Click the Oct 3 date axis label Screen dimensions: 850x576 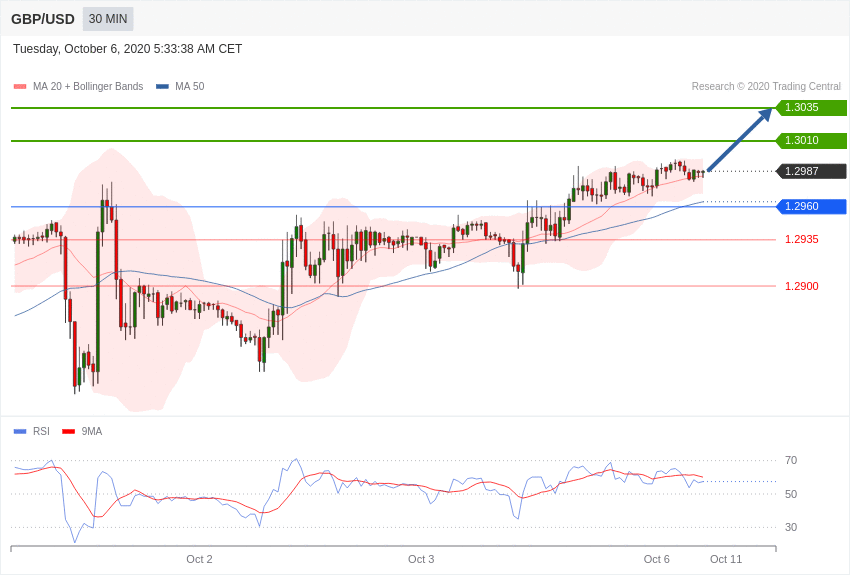pyautogui.click(x=421, y=559)
